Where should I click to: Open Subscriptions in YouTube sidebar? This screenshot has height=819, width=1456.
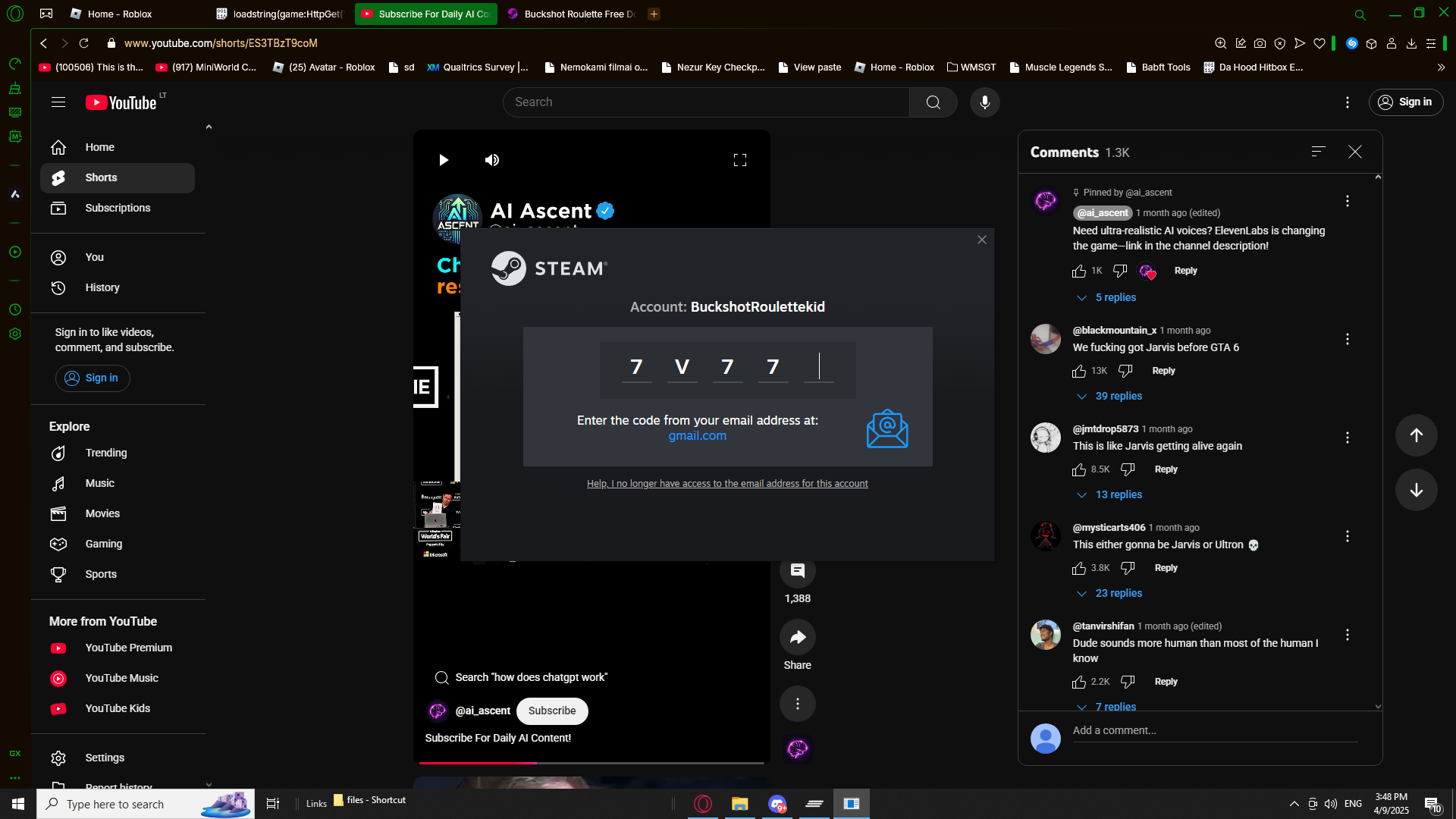click(118, 208)
